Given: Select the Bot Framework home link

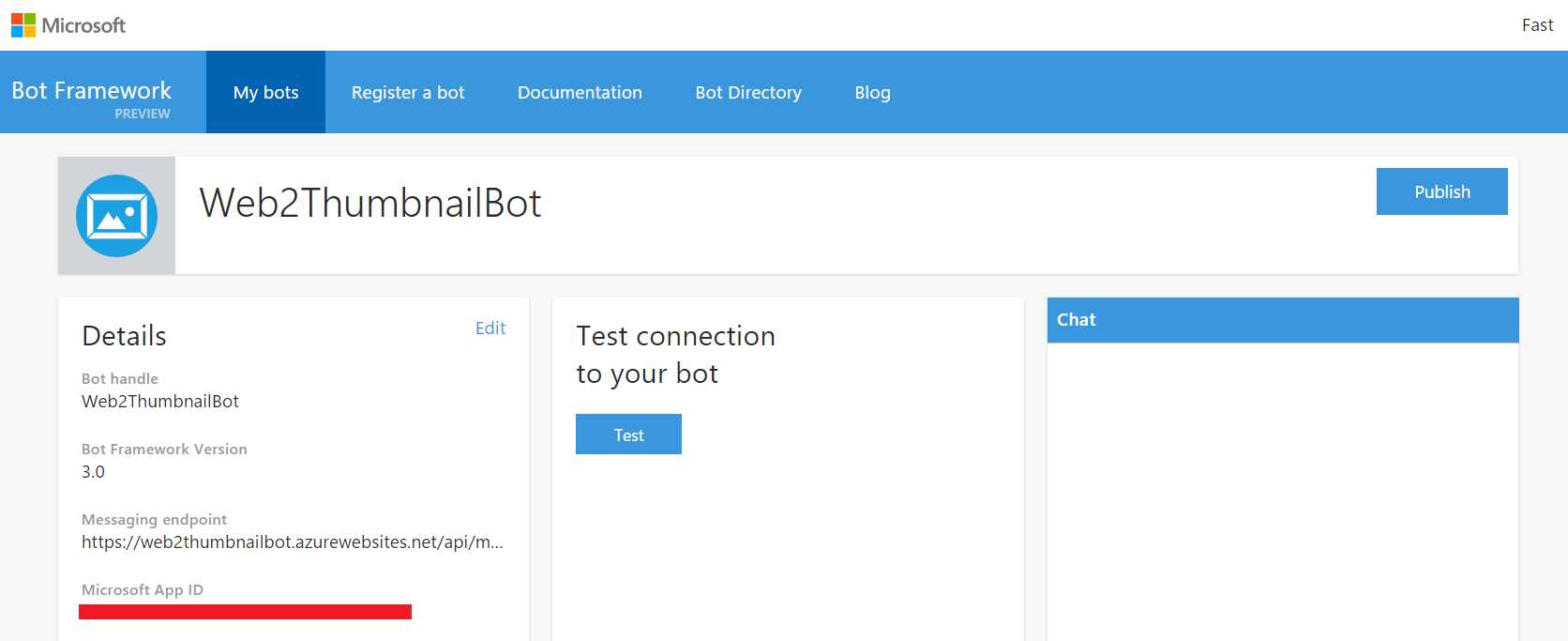Looking at the screenshot, I should click(x=91, y=91).
